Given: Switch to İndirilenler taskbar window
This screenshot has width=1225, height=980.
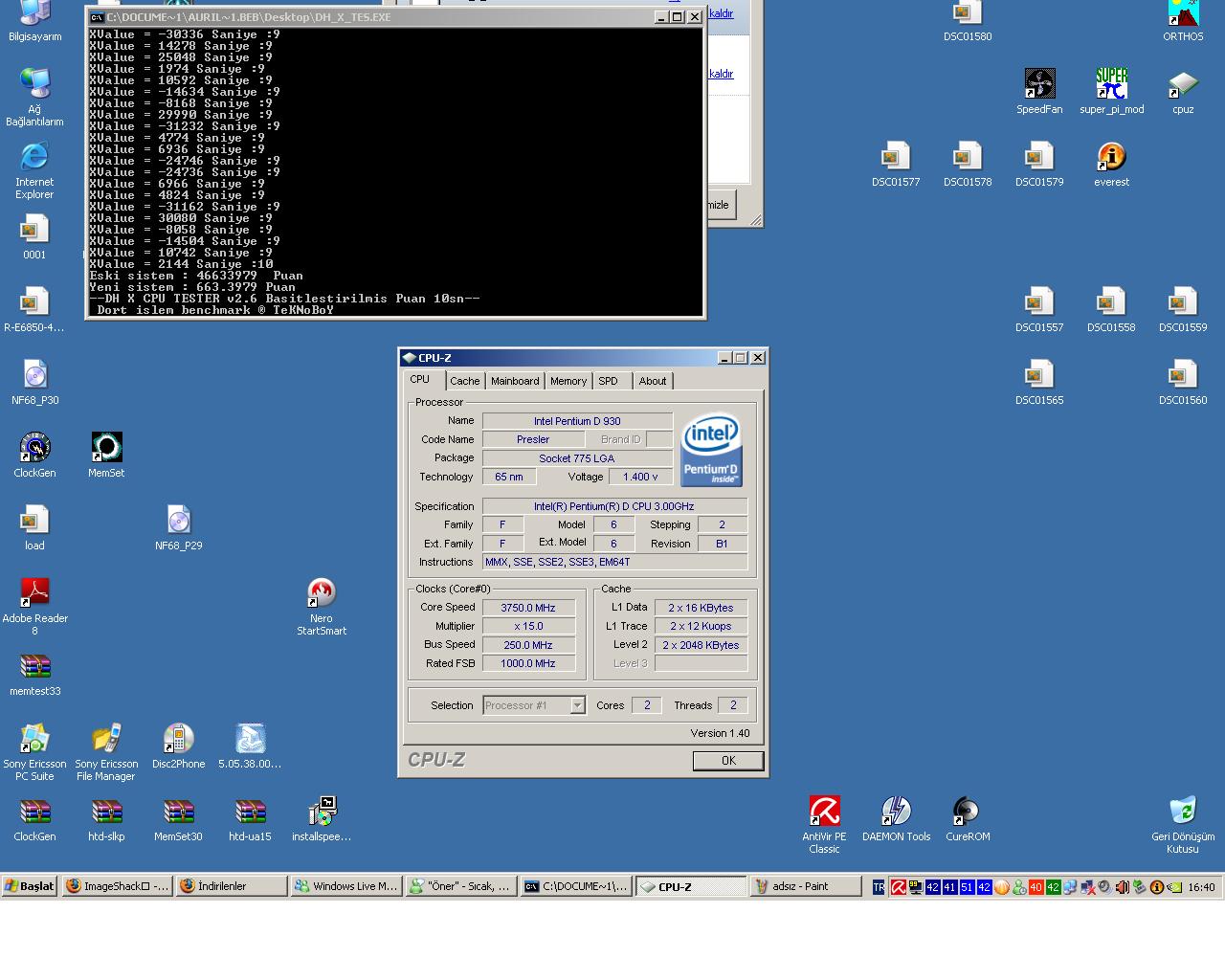Looking at the screenshot, I should click(x=232, y=886).
